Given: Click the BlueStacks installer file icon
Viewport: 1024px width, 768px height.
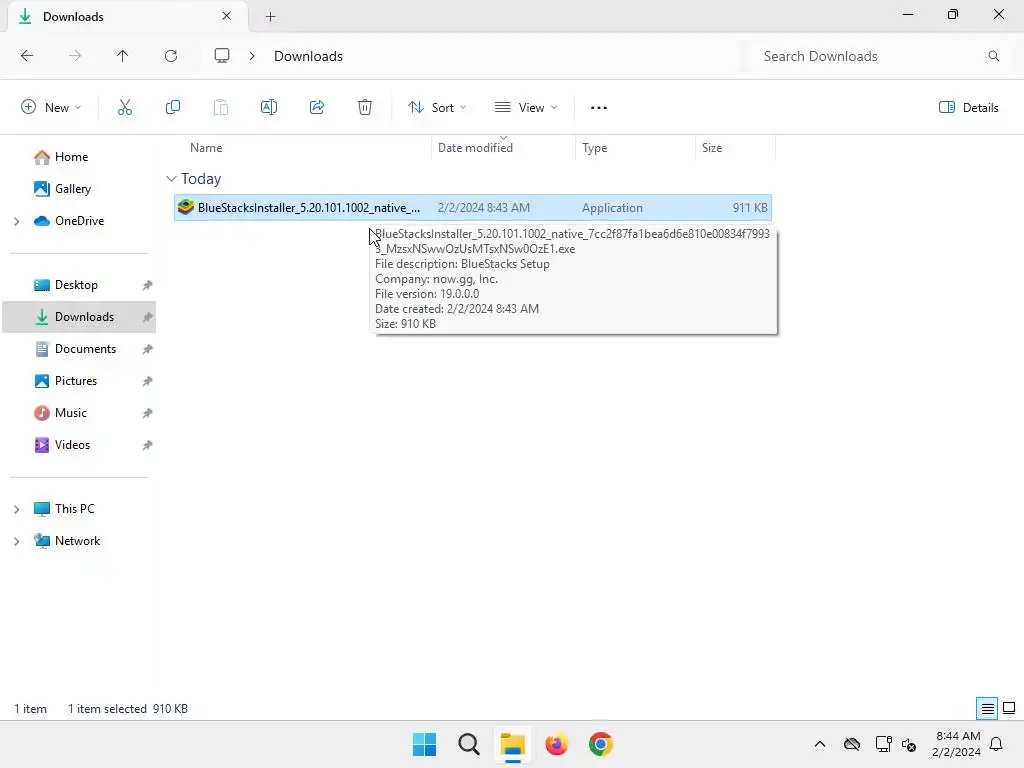Looking at the screenshot, I should (186, 208).
